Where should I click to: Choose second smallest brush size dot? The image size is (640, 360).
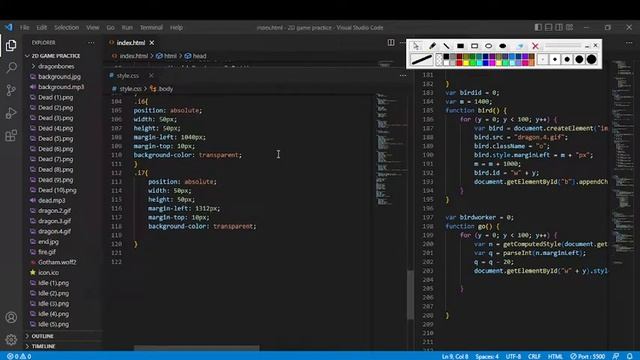pyautogui.click(x=555, y=59)
